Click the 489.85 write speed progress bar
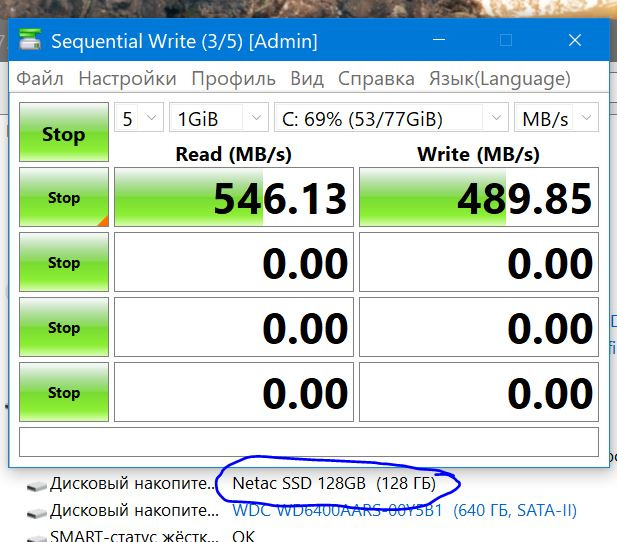Viewport: 617px width, 542px height. pos(478,198)
